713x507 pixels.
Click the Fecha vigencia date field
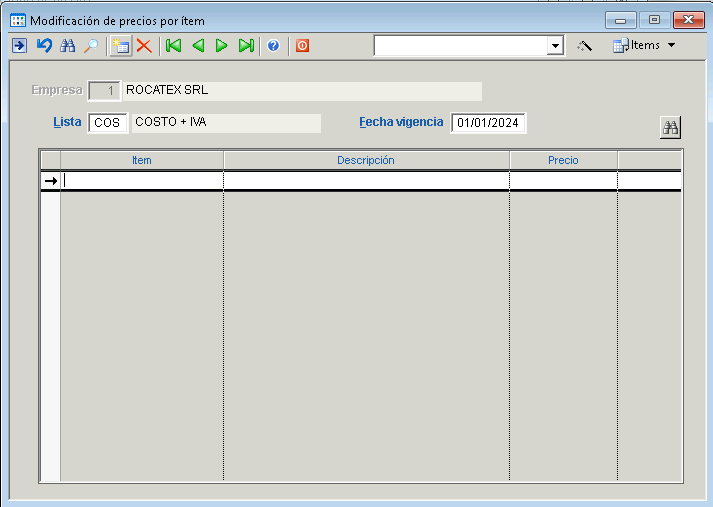(488, 123)
